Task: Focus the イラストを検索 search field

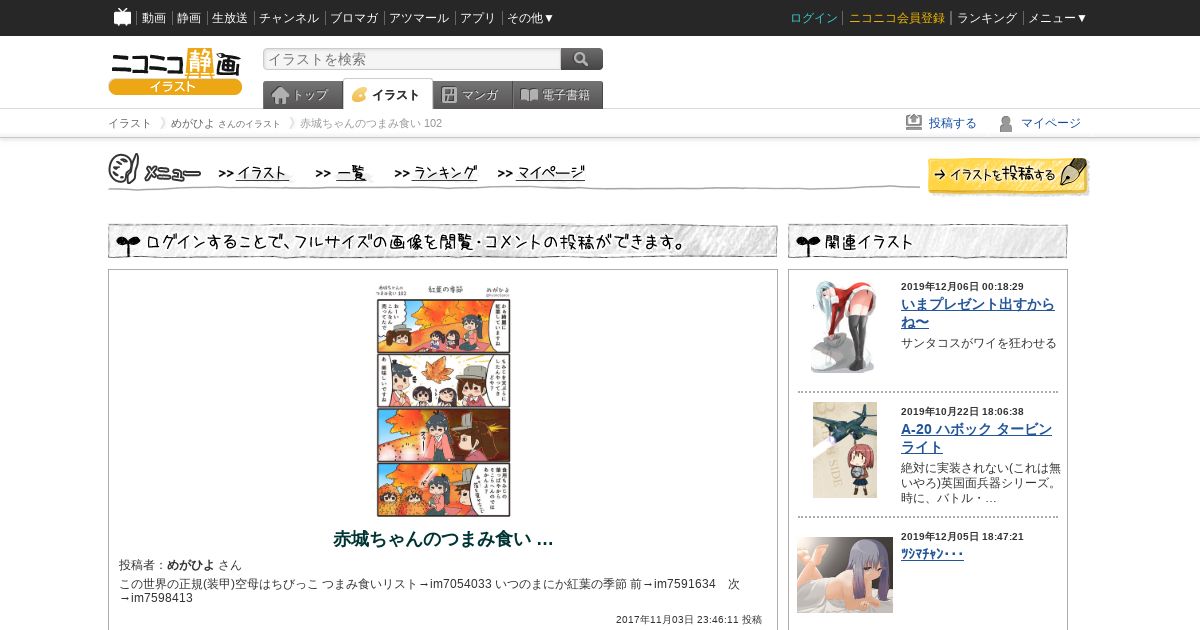Action: (x=412, y=59)
